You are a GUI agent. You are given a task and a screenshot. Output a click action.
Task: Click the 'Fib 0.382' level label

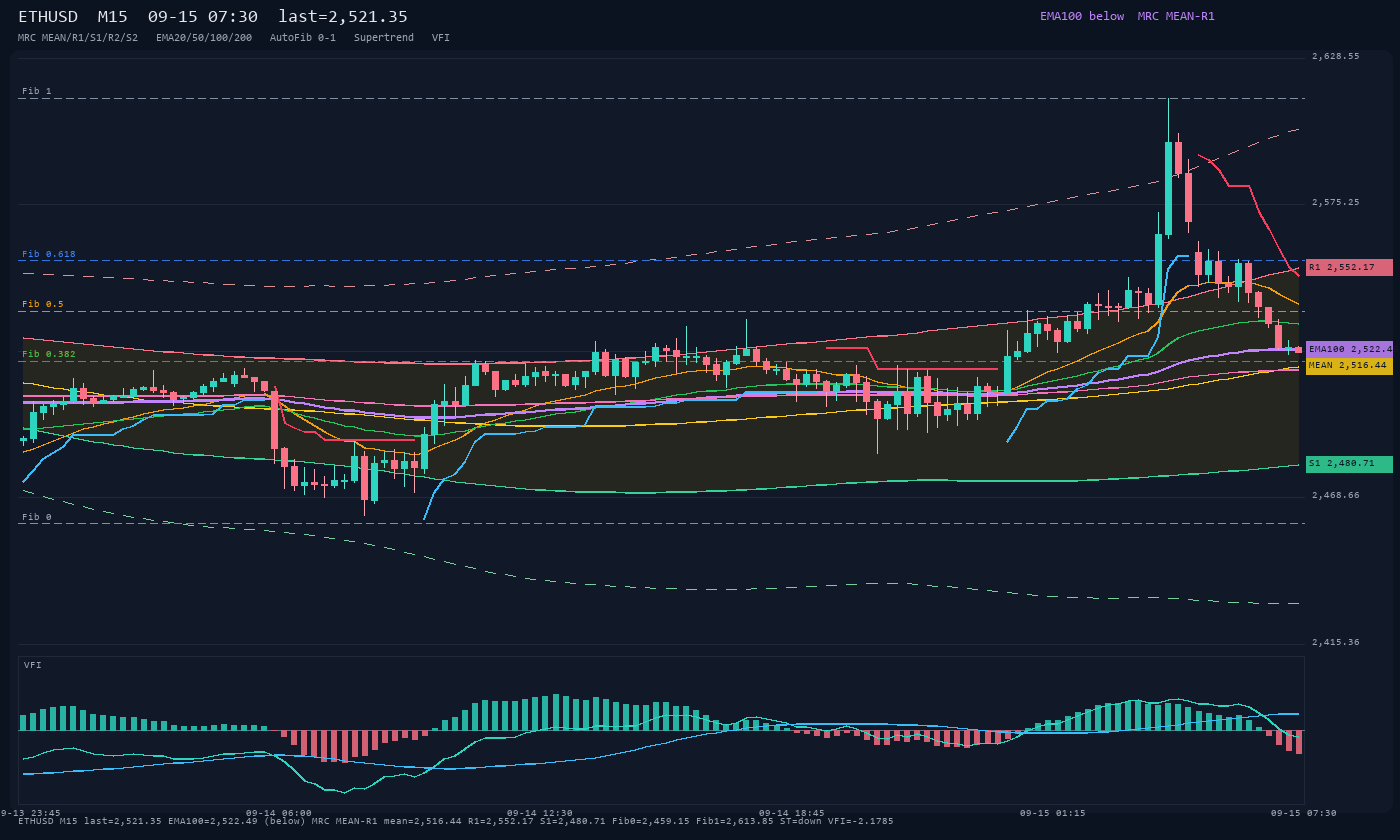tap(49, 354)
